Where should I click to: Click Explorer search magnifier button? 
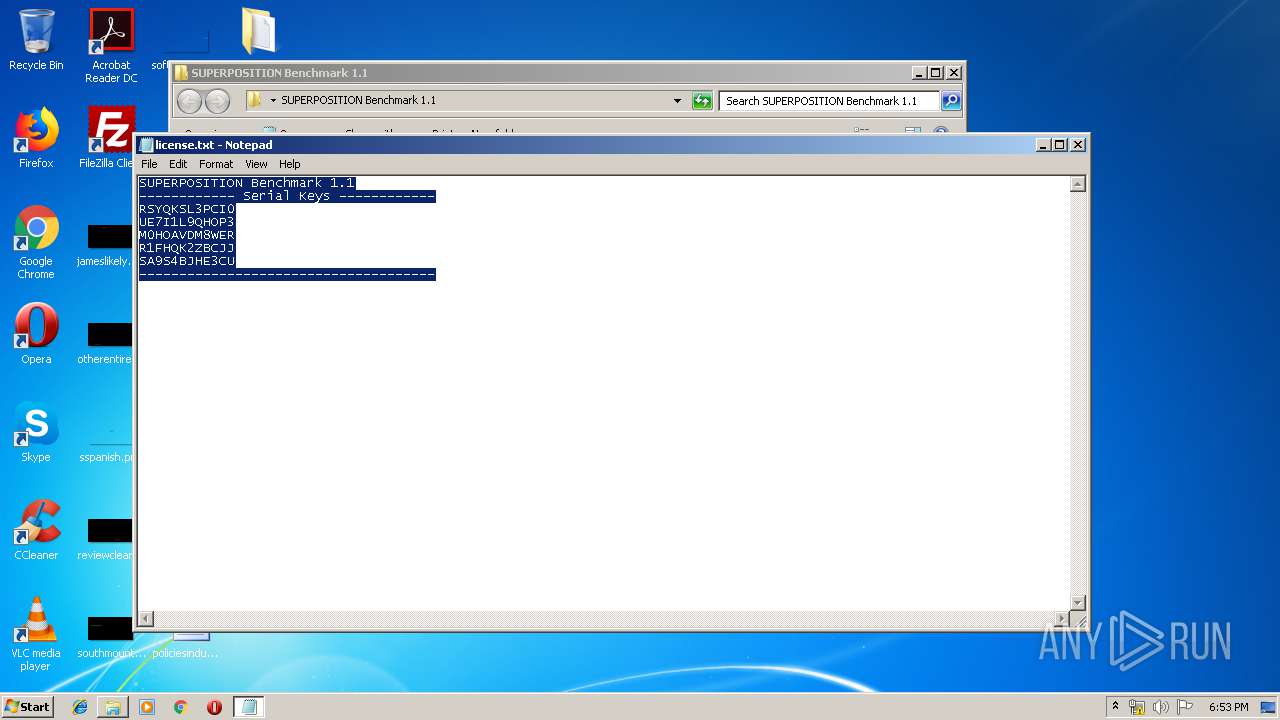tap(951, 101)
